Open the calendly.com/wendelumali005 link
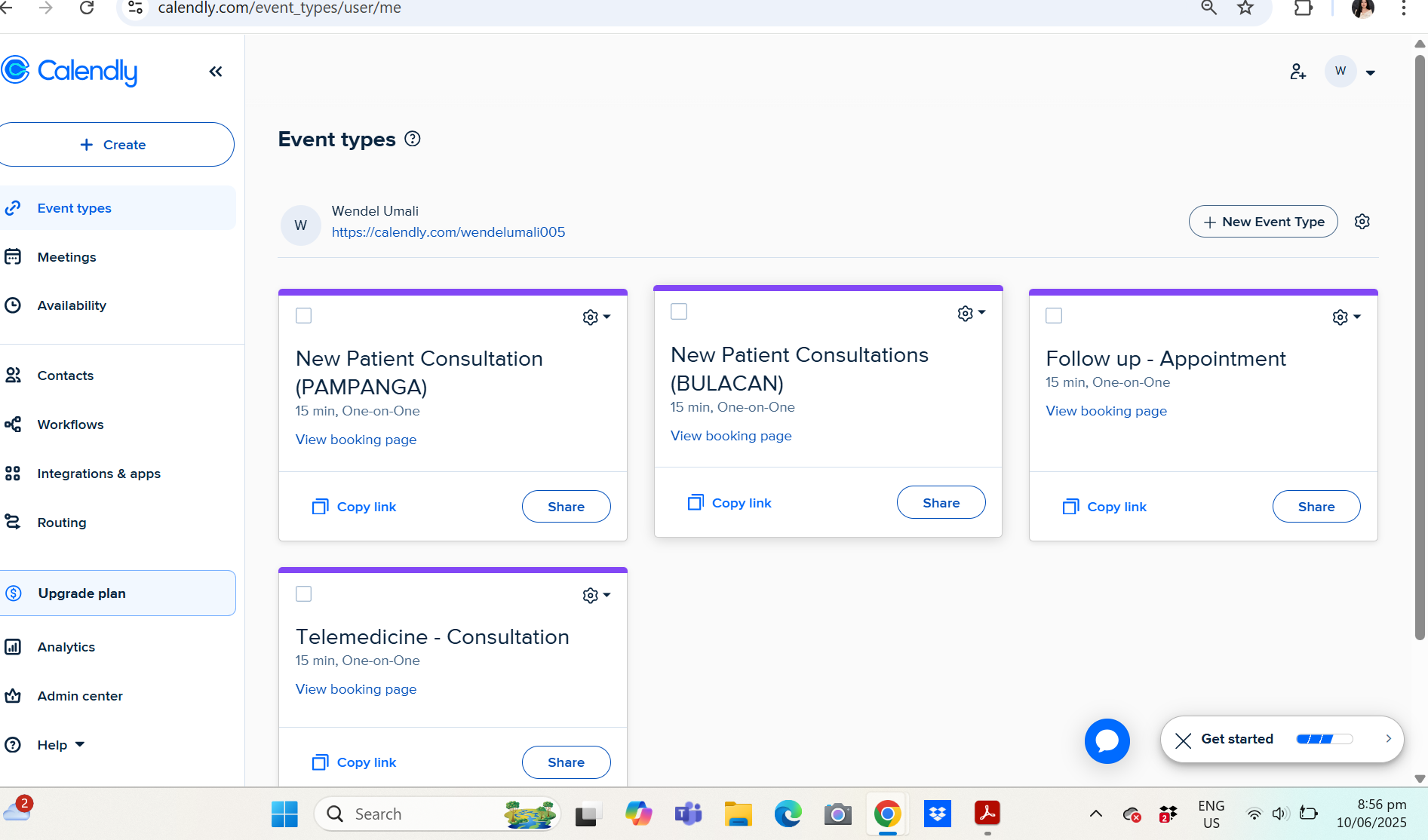Screen dimensions: 1428x840 (448, 232)
